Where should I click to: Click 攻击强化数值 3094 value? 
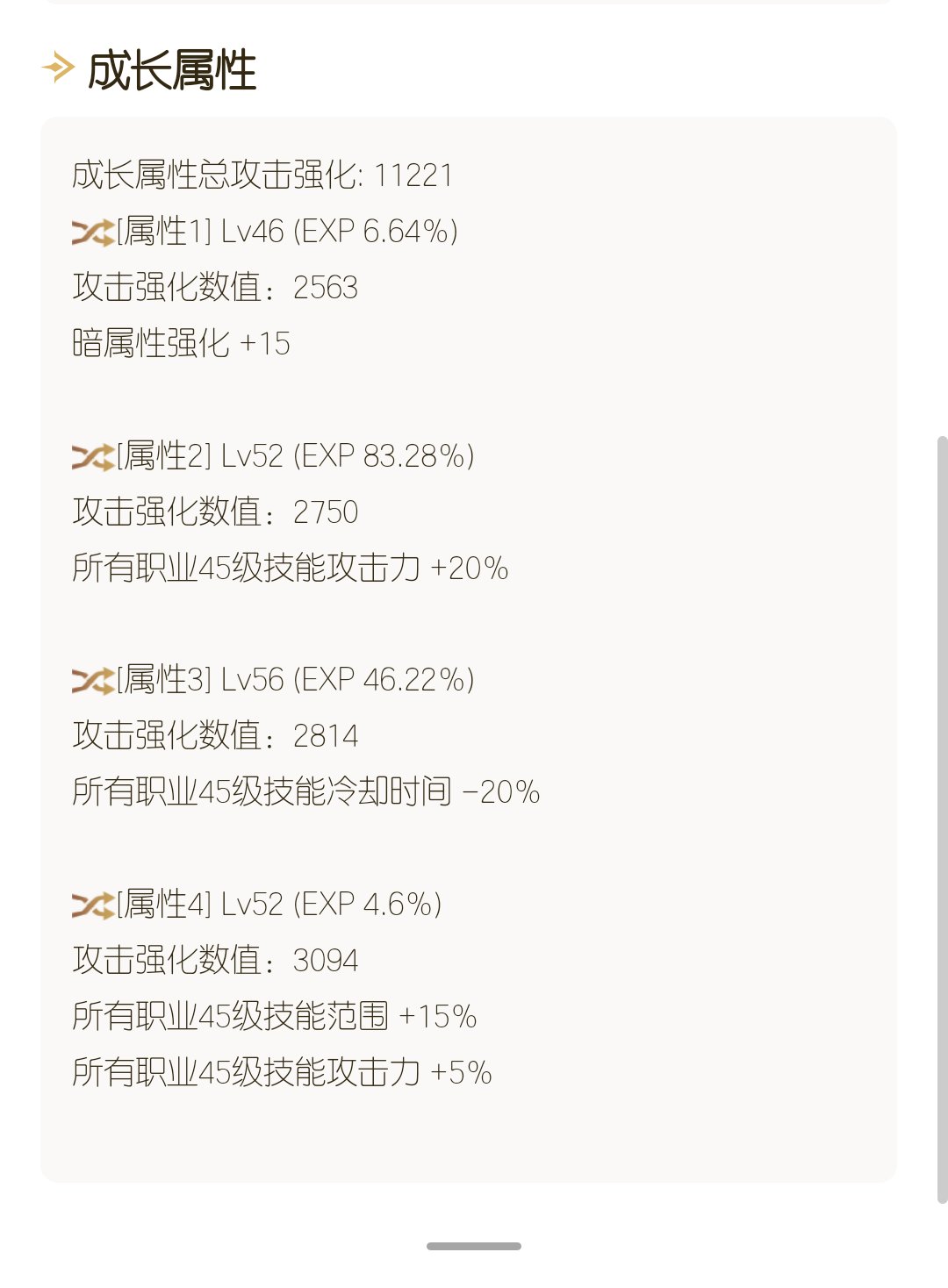(215, 960)
